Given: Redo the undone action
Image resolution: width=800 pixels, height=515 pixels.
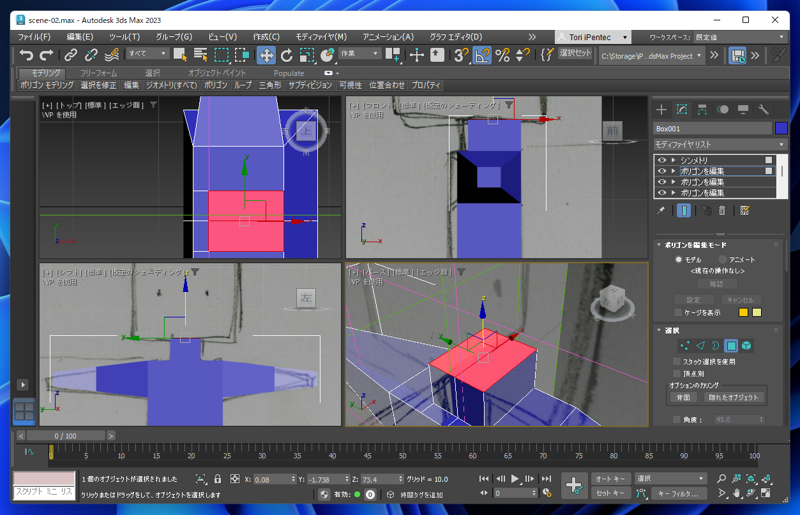Looking at the screenshot, I should pos(46,55).
